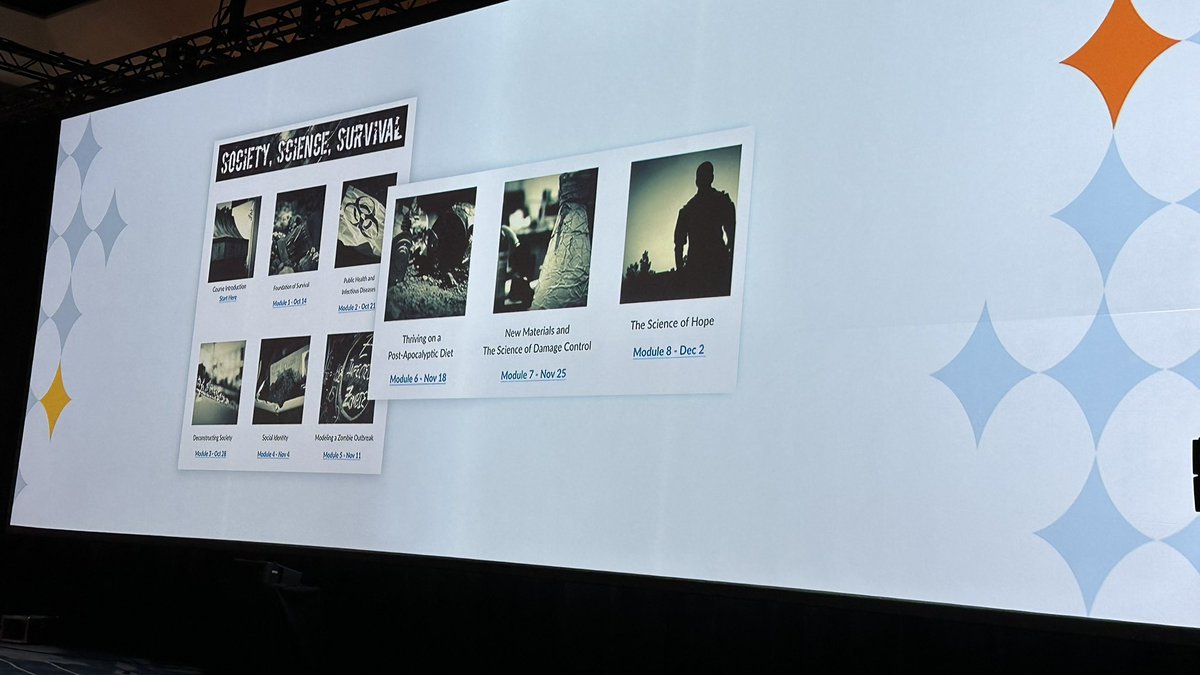Click 'Public Health and Infectious Diseases' caption
Screen dimensions: 1200x675
pyautogui.click(x=359, y=286)
